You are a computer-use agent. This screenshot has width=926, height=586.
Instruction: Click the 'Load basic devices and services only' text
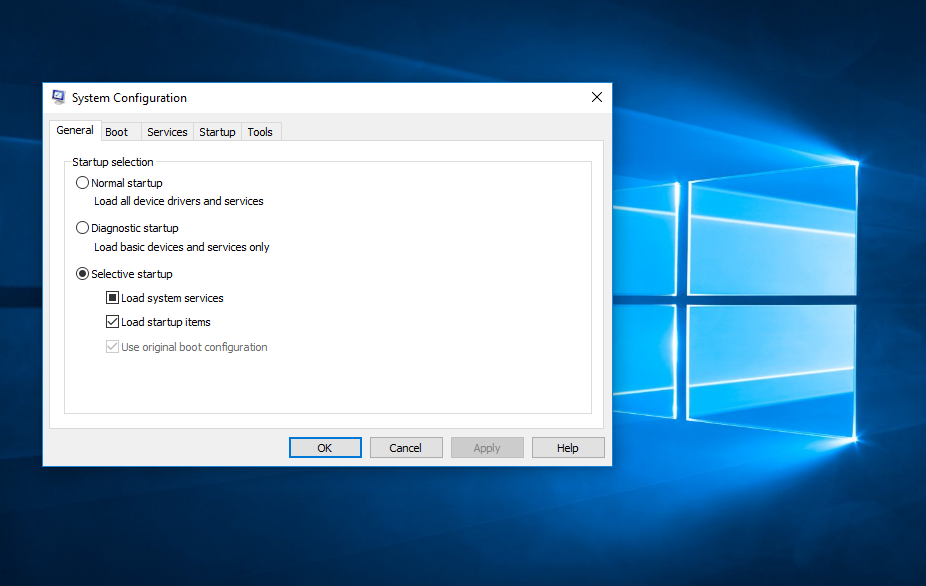(x=182, y=247)
